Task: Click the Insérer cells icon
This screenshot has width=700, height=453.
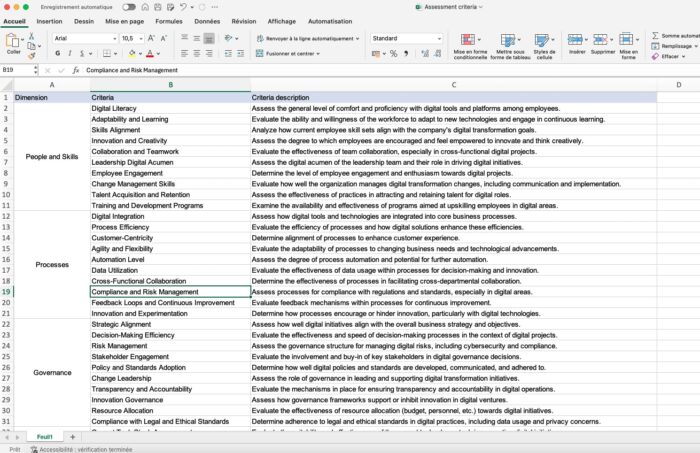Action: click(575, 40)
